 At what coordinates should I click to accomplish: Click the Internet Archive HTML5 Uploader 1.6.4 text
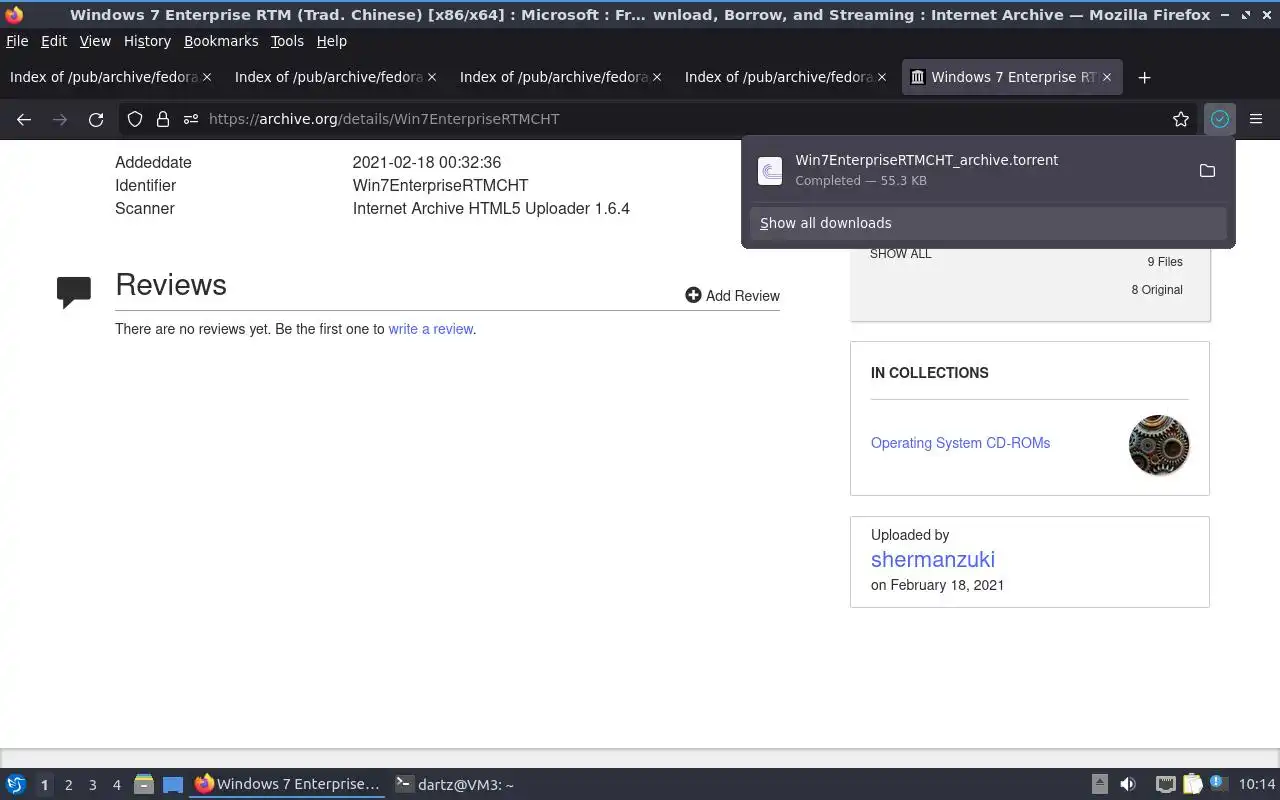point(491,208)
